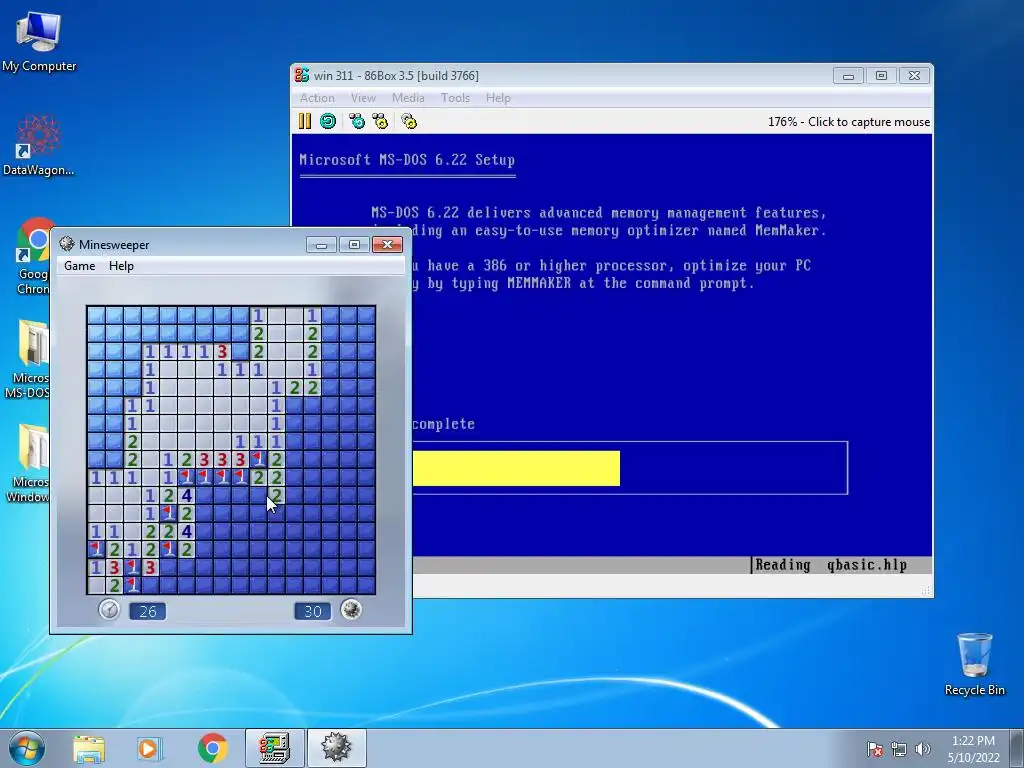Click the network icon in the system tray
1024x768 pixels.
point(899,749)
